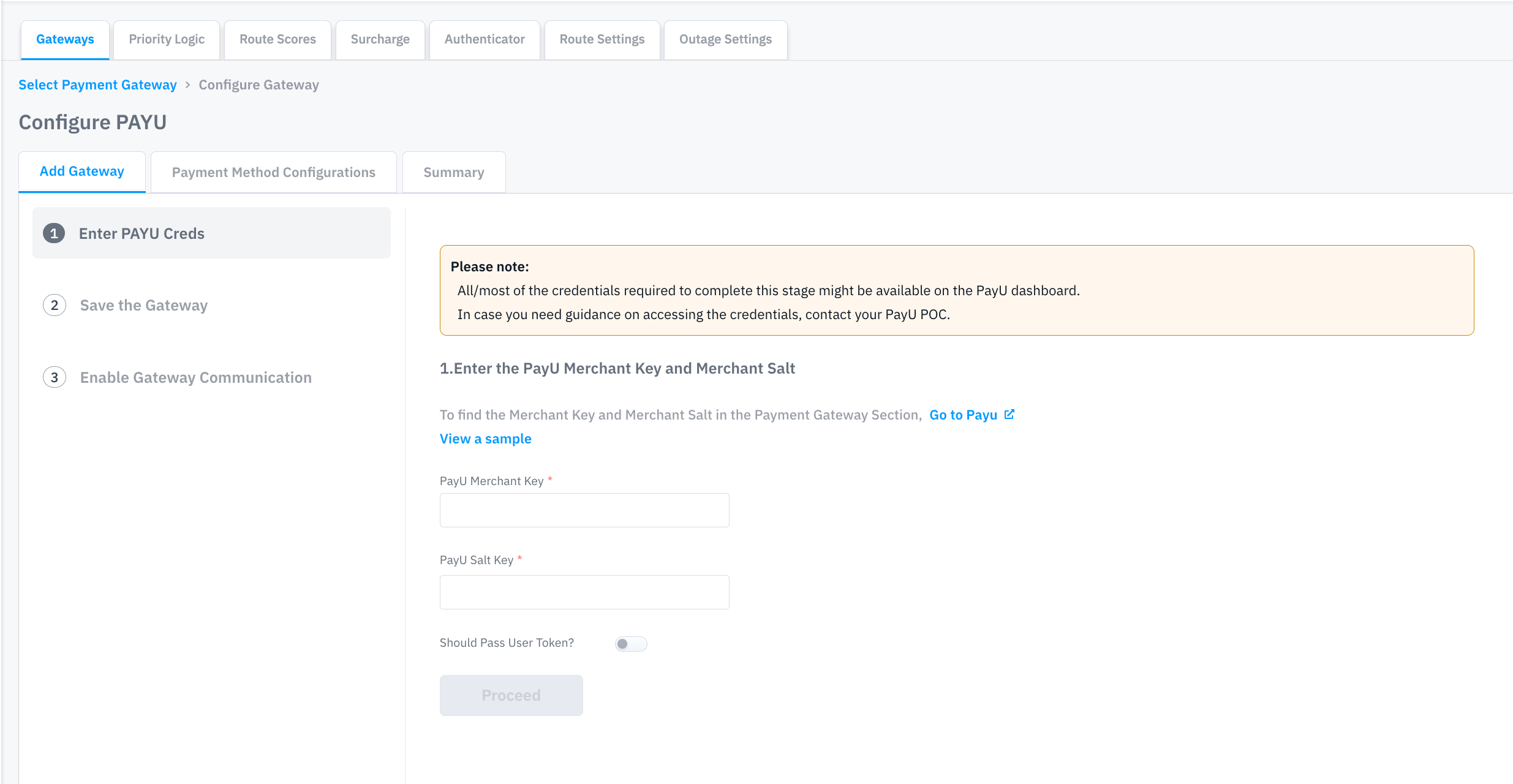The image size is (1513, 784).
Task: Click Select Payment Gateway breadcrumb link
Action: pos(97,85)
